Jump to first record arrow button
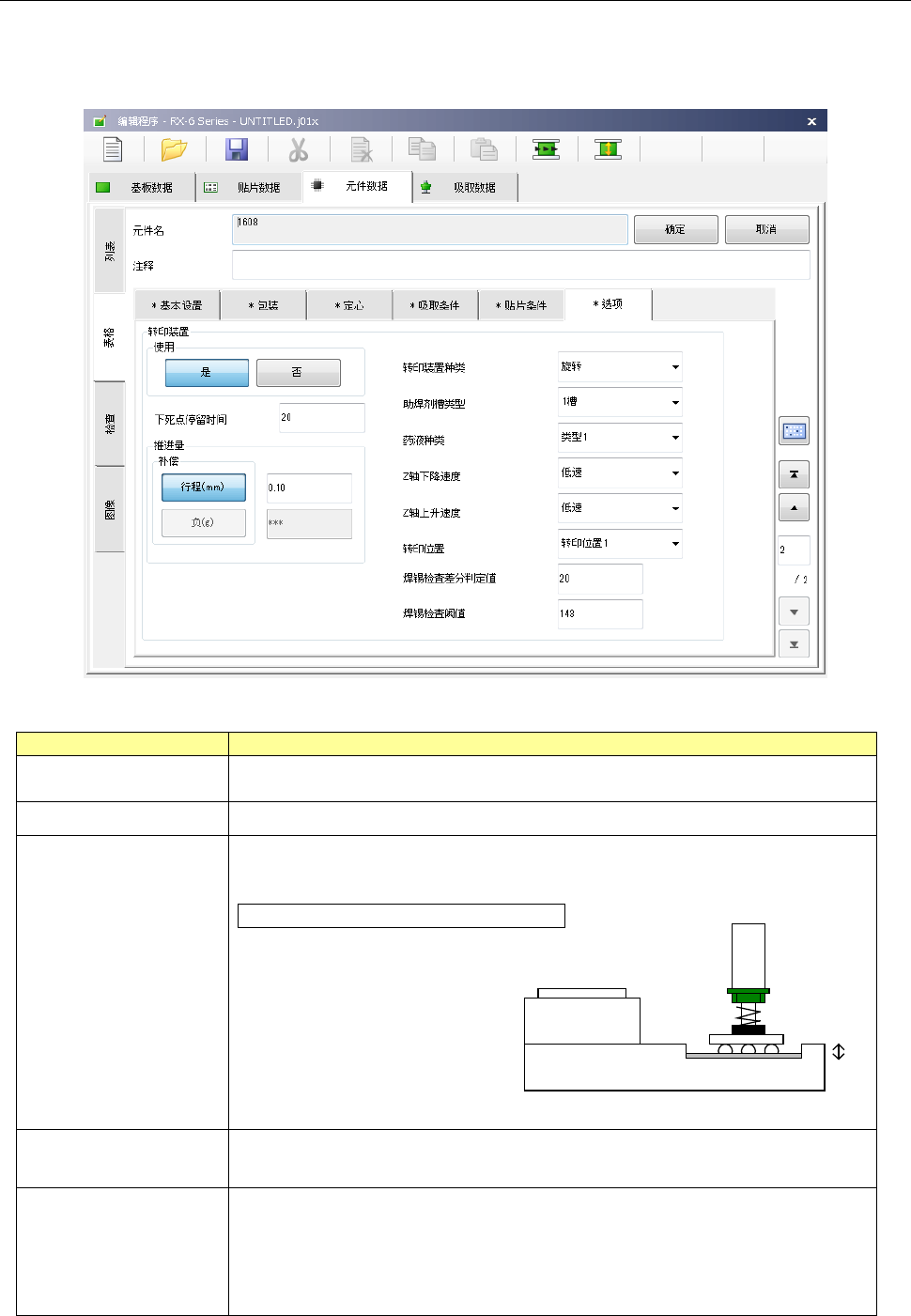911x1316 pixels. point(794,474)
